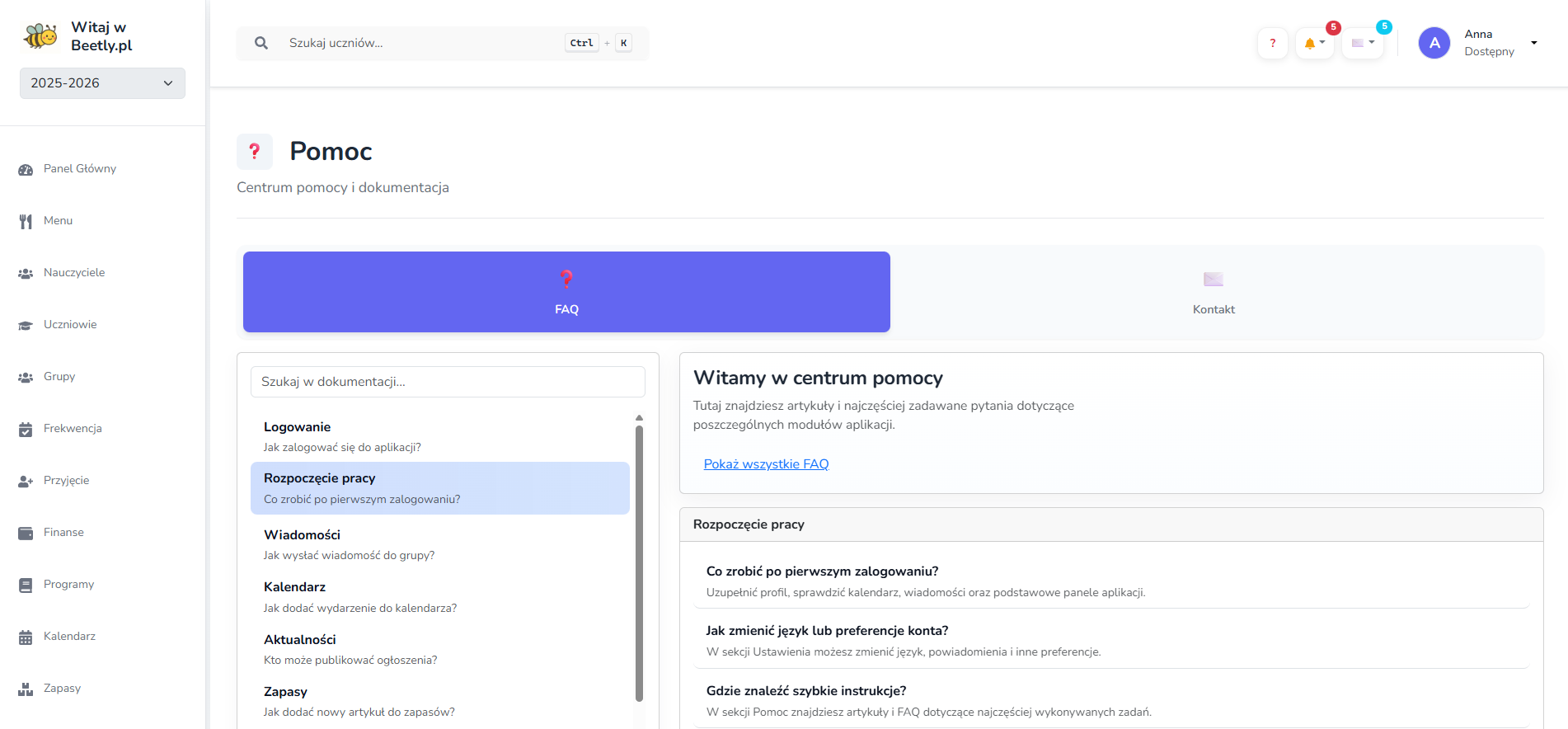Follow the Pokaż wszystkie FAQ link
Image resolution: width=1568 pixels, height=729 pixels.
point(766,464)
